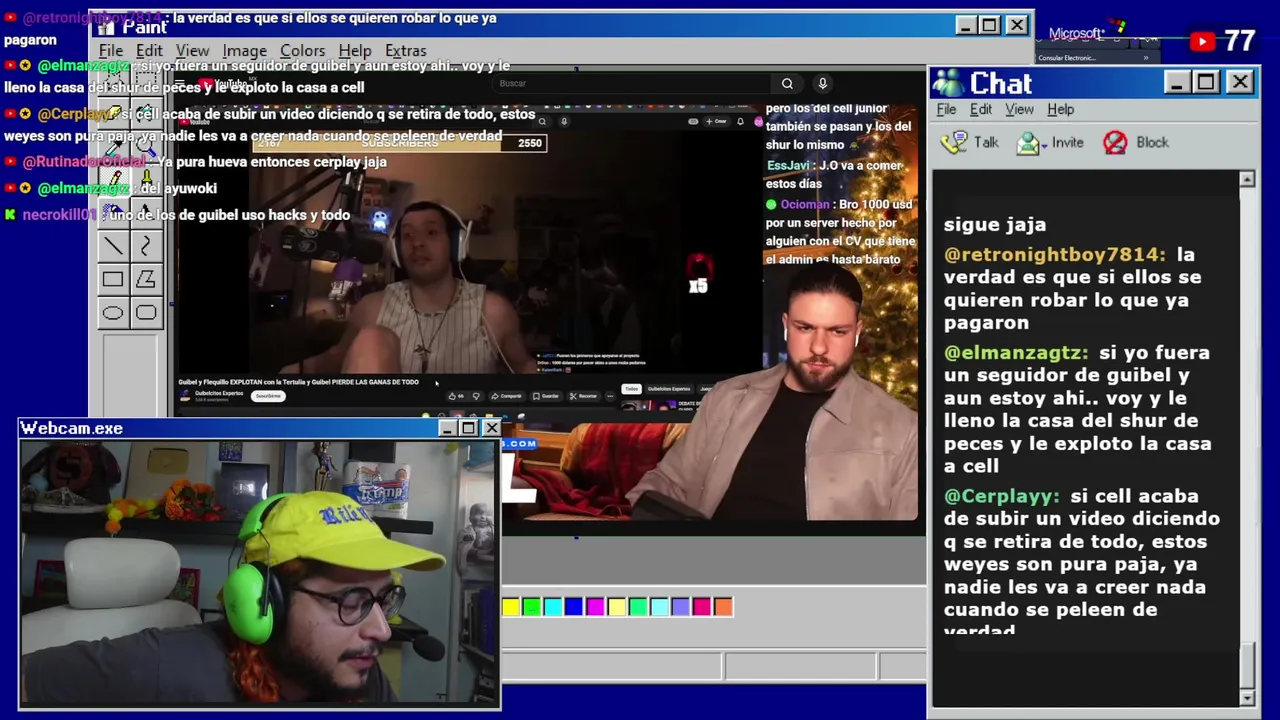Like the video with thumbs up
1280x720 pixels.
coord(452,396)
